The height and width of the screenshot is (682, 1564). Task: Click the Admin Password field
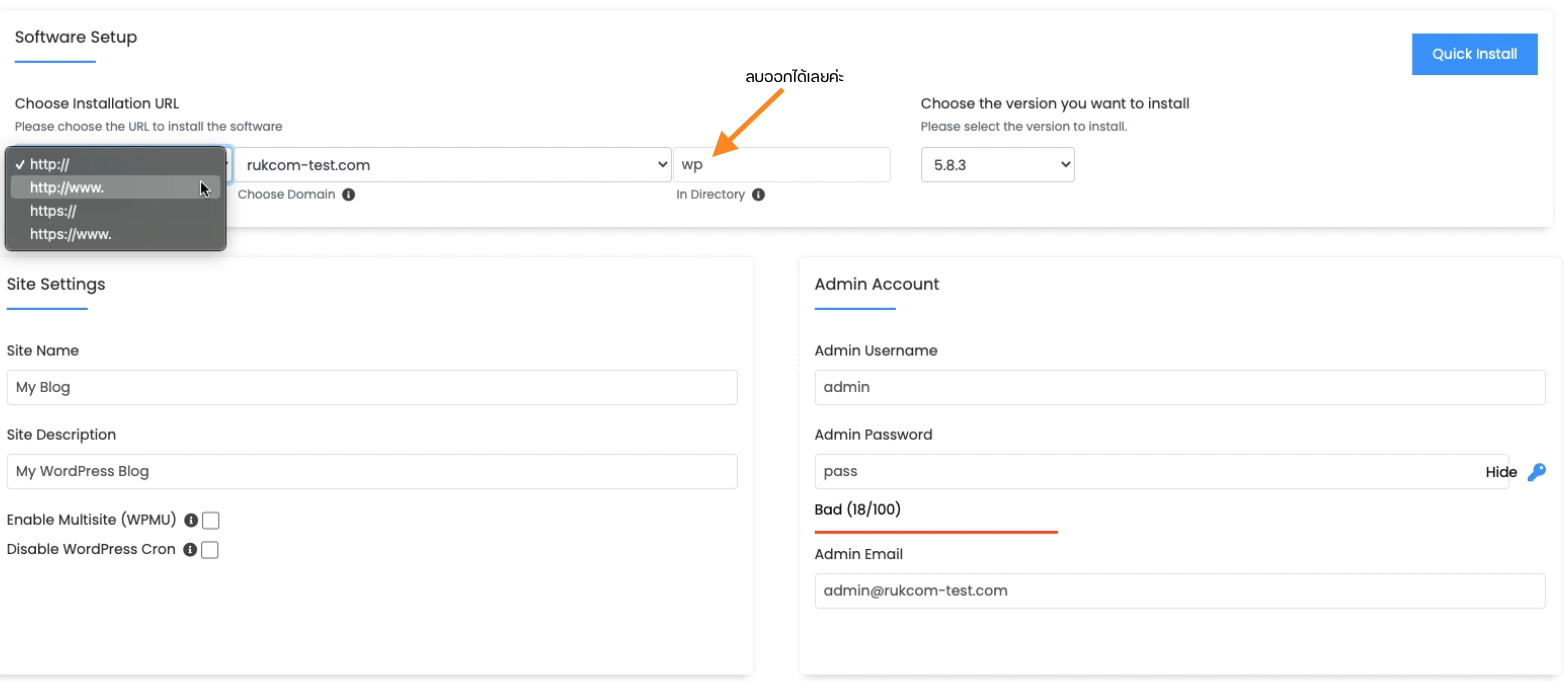[x=1162, y=471]
